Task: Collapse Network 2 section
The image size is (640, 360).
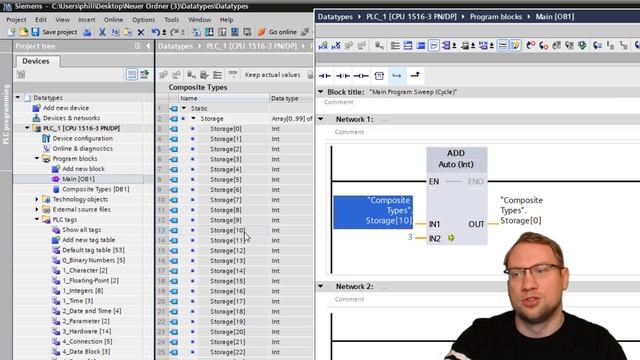Action: (321, 286)
